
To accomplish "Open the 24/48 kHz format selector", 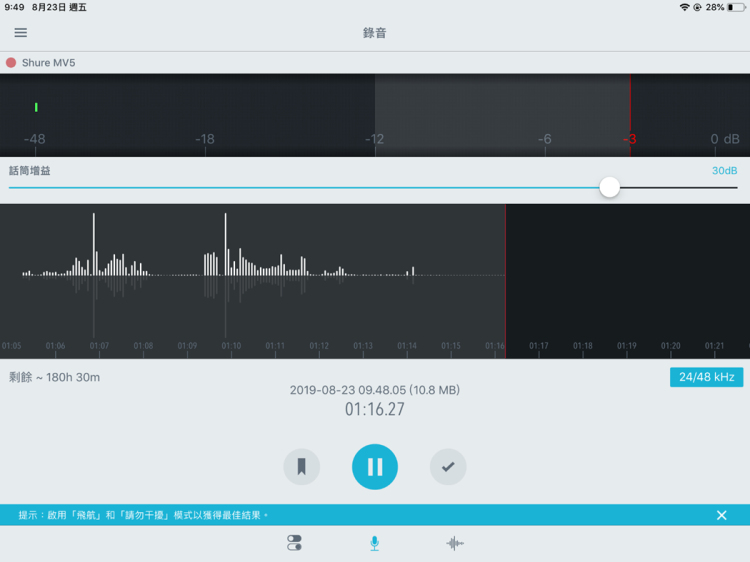I will [x=706, y=377].
